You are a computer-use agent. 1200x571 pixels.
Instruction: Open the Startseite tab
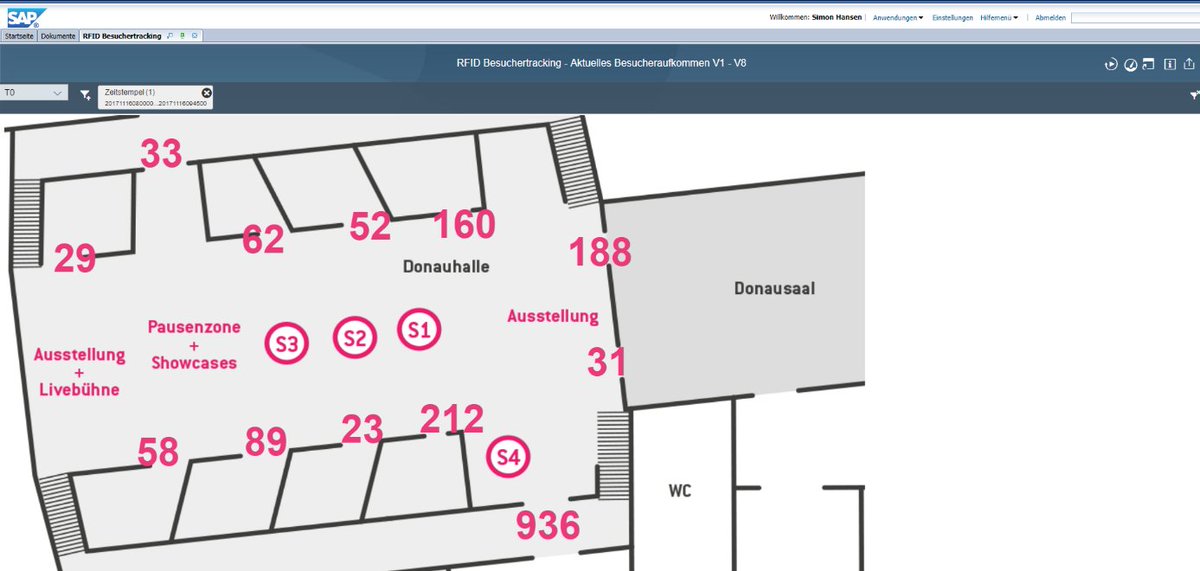tap(20, 35)
